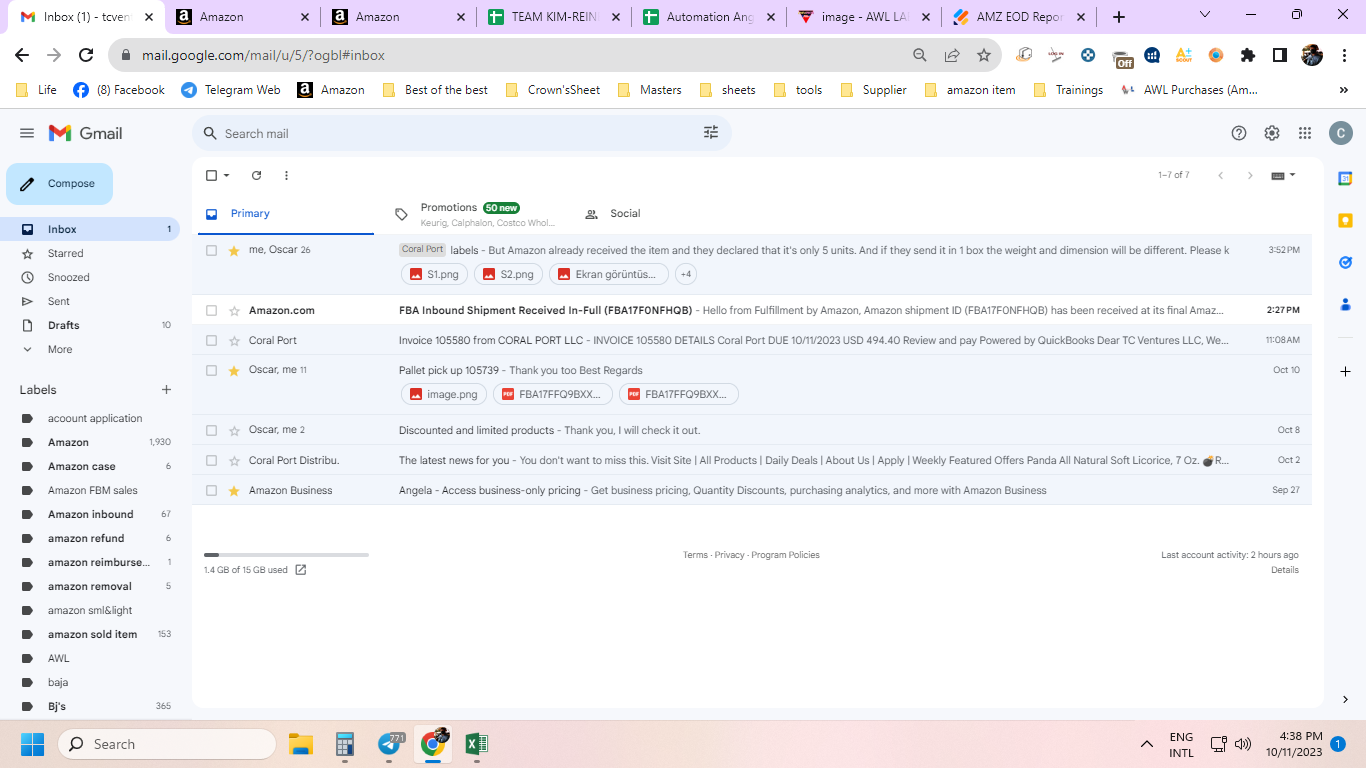Image resolution: width=1366 pixels, height=768 pixels.
Task: Open the input tools keyboard dropdown
Action: click(x=1283, y=175)
